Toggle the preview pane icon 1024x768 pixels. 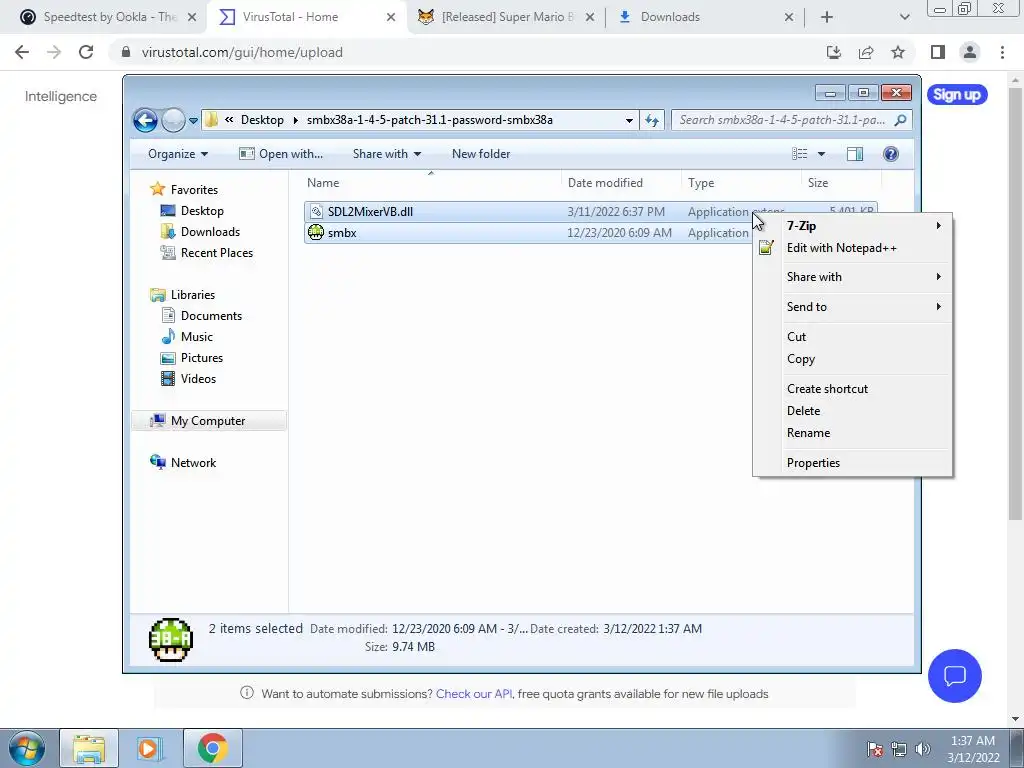pos(854,153)
